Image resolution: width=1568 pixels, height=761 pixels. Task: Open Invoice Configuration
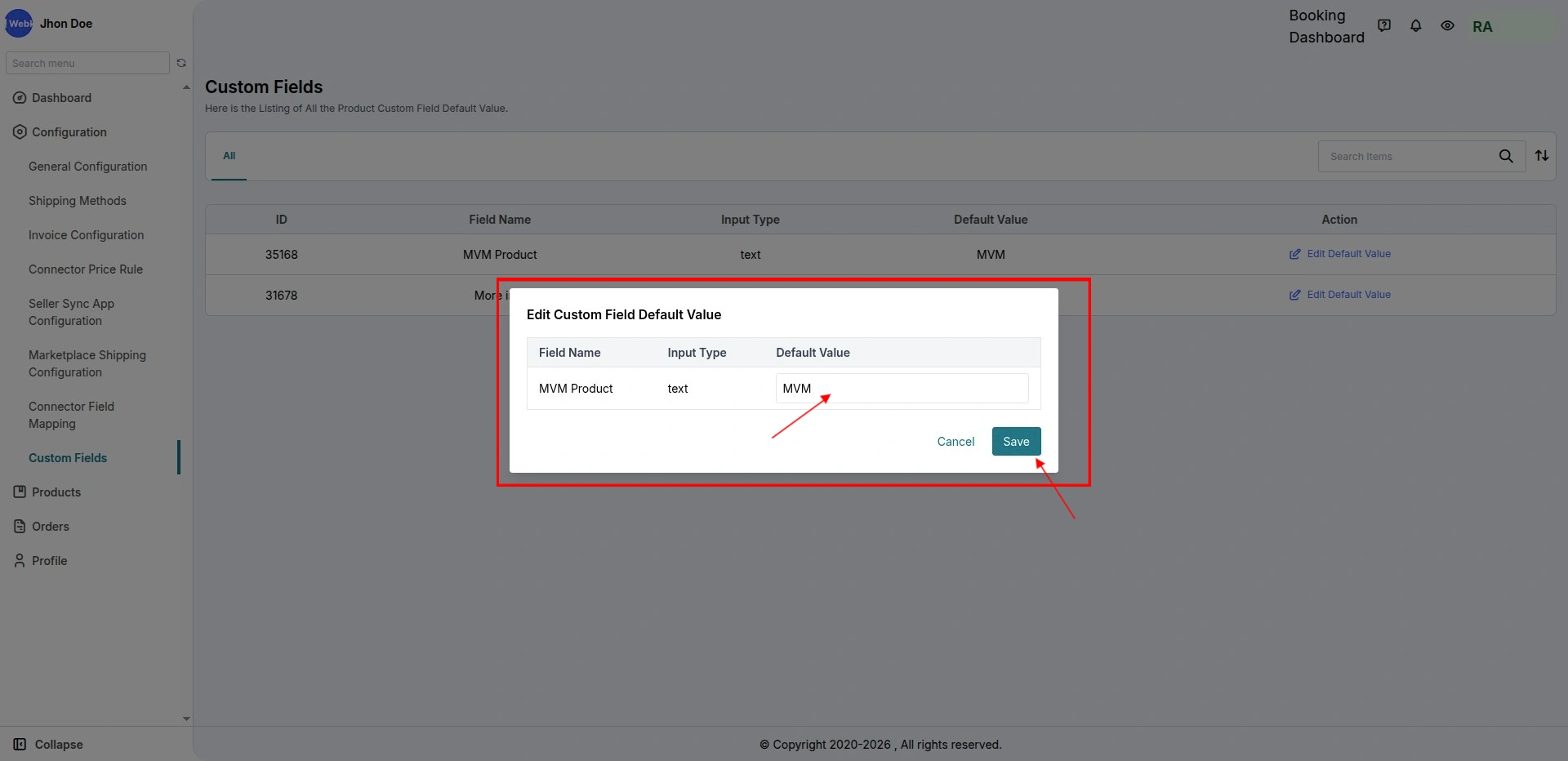pos(86,235)
